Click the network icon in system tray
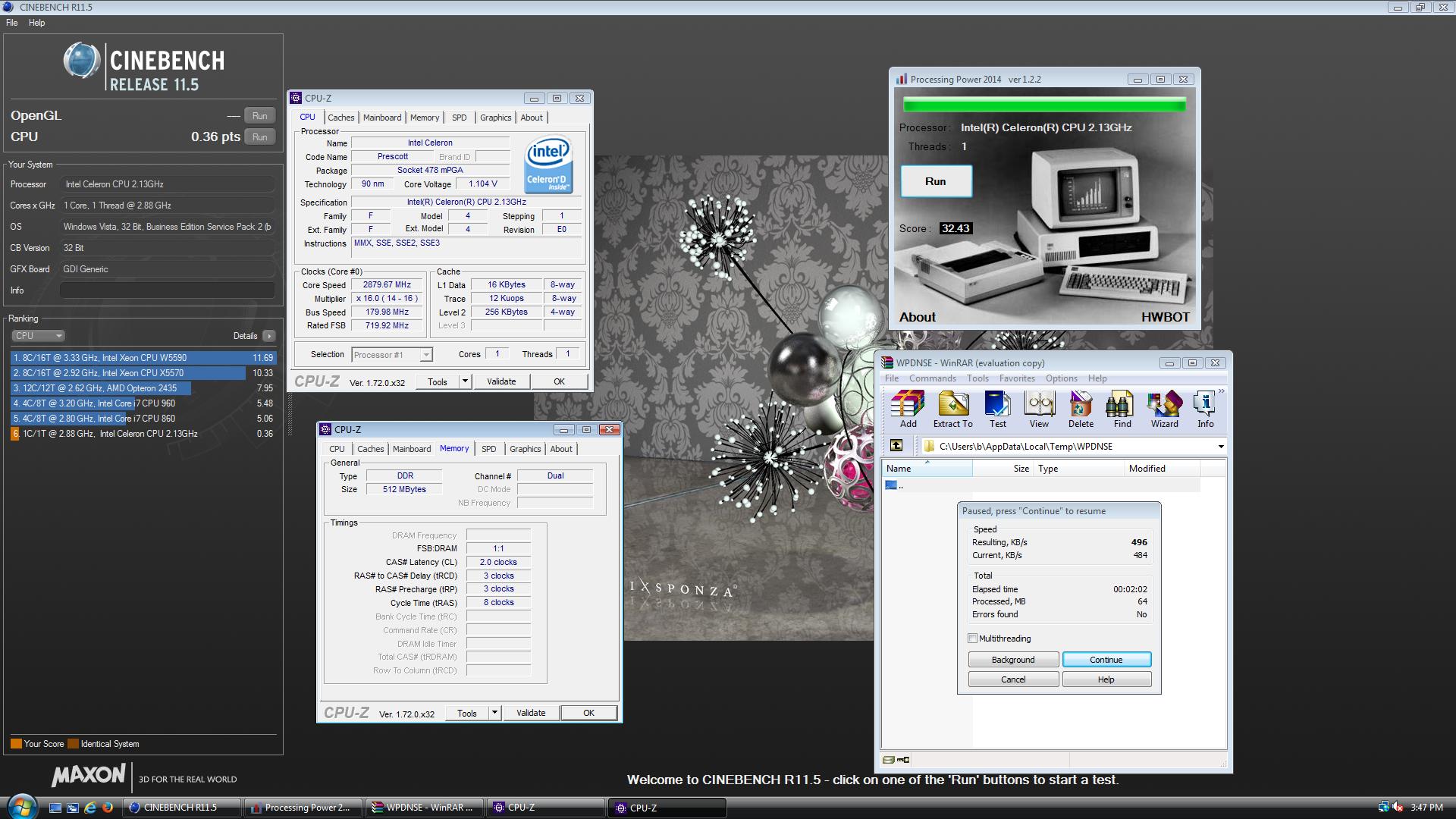 (1384, 808)
